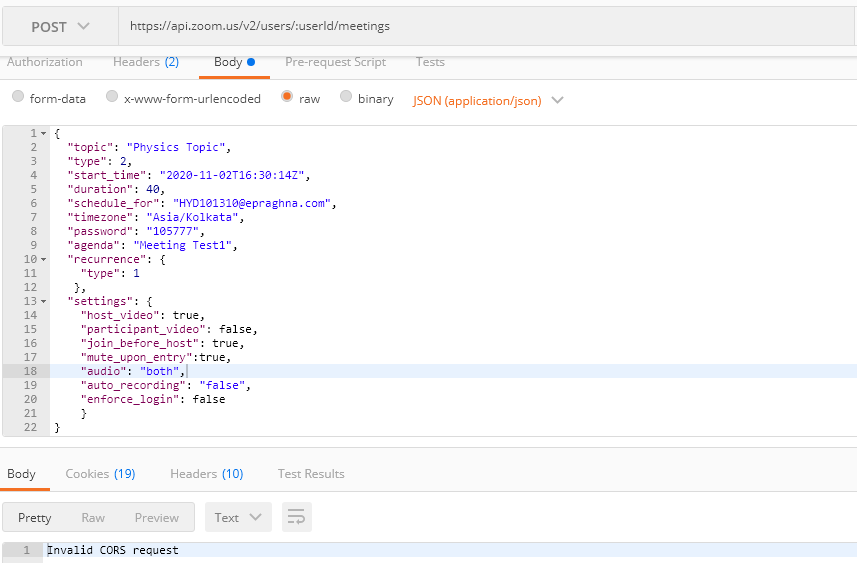
Task: Click the "schedule_for" key
Action: coord(113,203)
